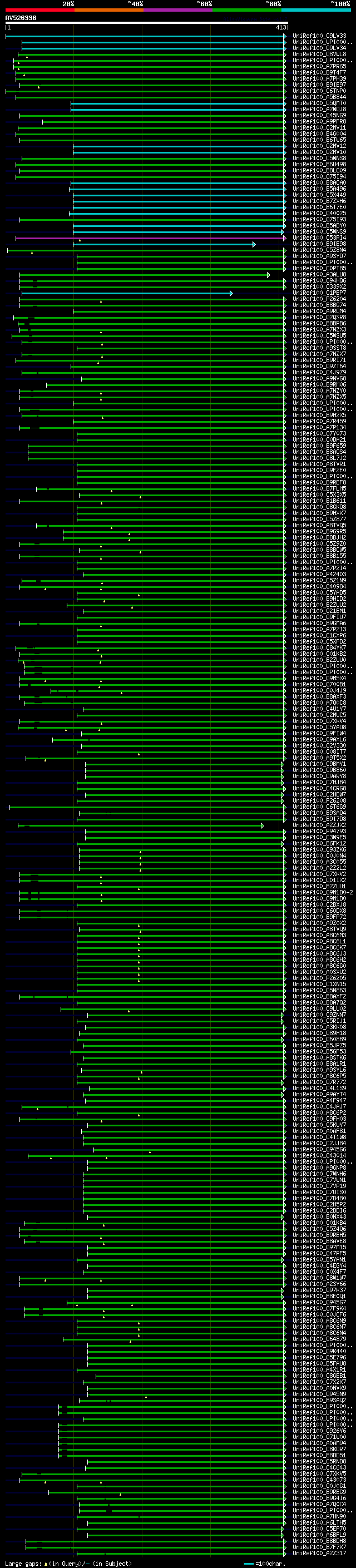The width and height of the screenshot is (356, 1568).
Task: Select hit label UniRef100_Q2MV12
Action: (x=319, y=146)
